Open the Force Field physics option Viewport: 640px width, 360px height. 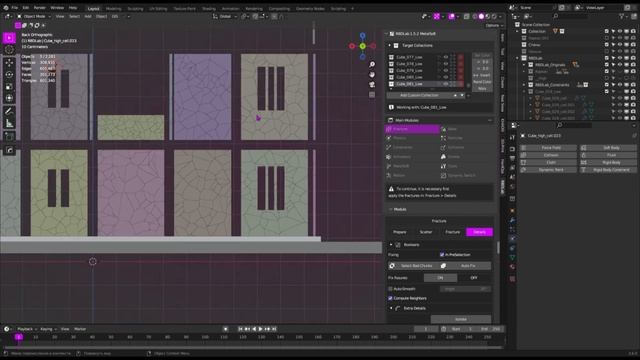[x=549, y=148]
